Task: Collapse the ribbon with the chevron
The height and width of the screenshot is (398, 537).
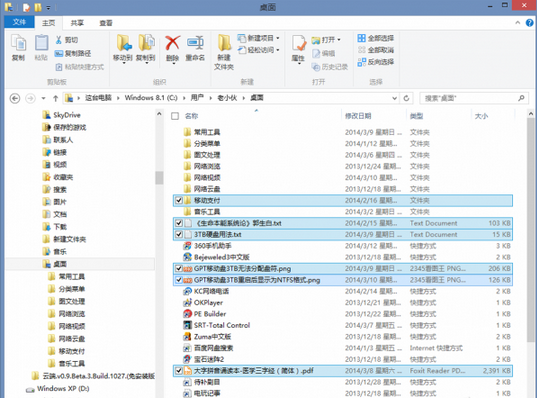Action: (x=517, y=23)
